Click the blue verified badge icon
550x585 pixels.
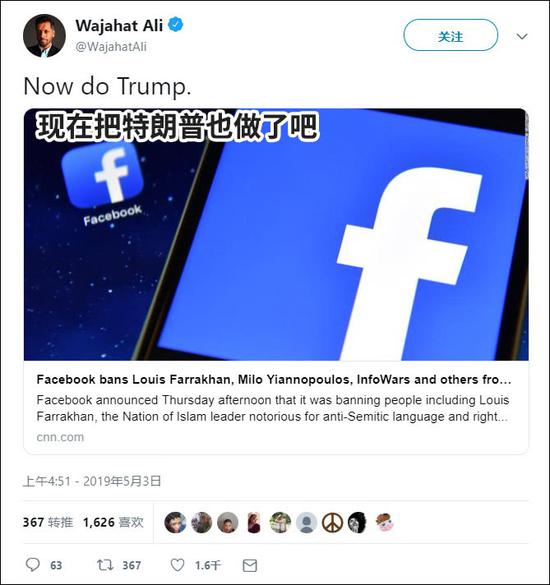point(175,25)
